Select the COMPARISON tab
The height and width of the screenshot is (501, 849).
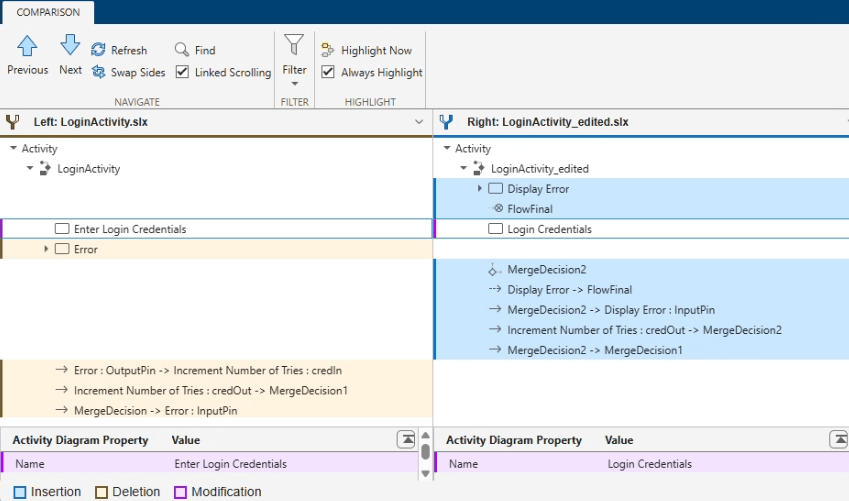[x=48, y=12]
